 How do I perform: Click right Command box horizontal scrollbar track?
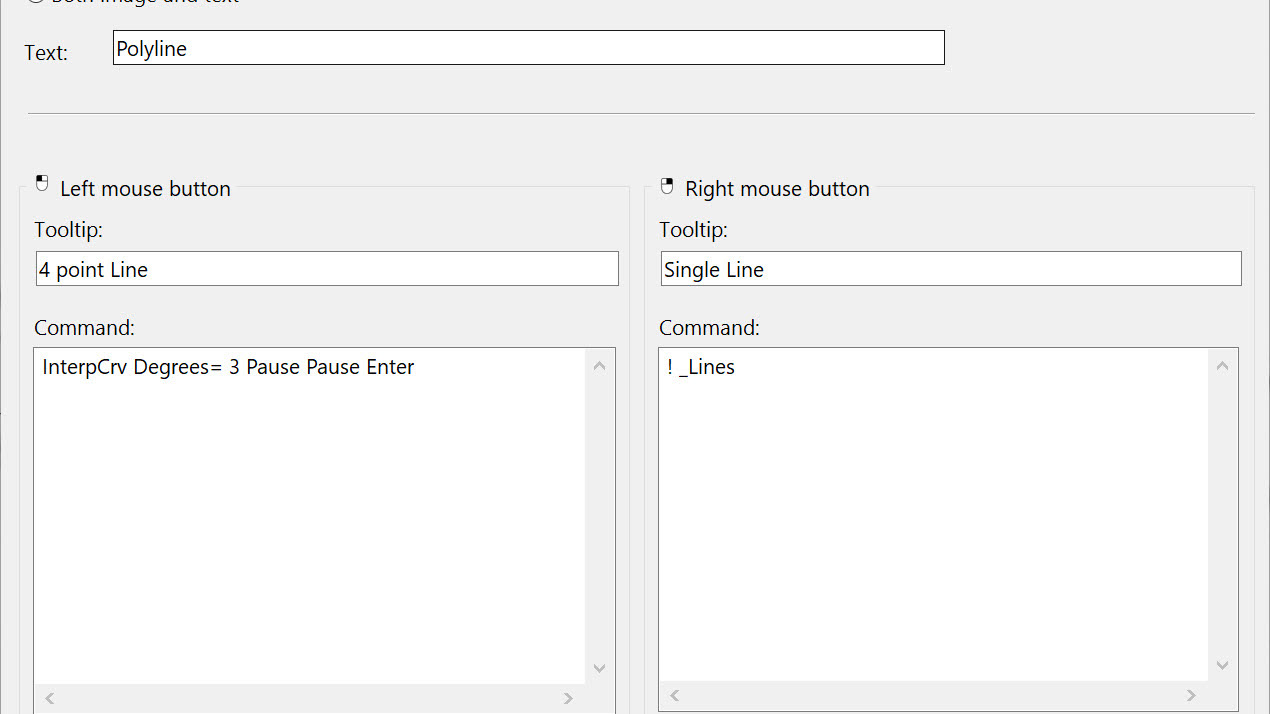tap(933, 695)
